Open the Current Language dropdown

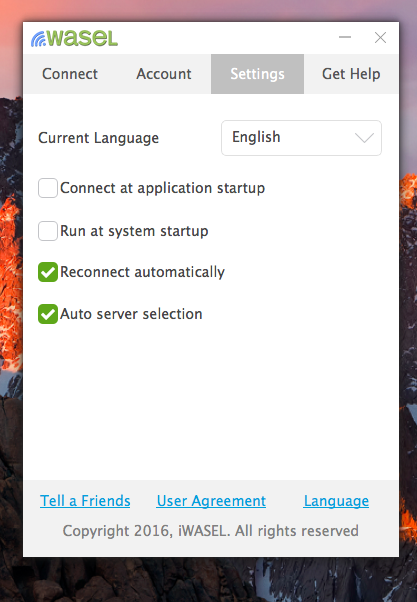(x=301, y=138)
